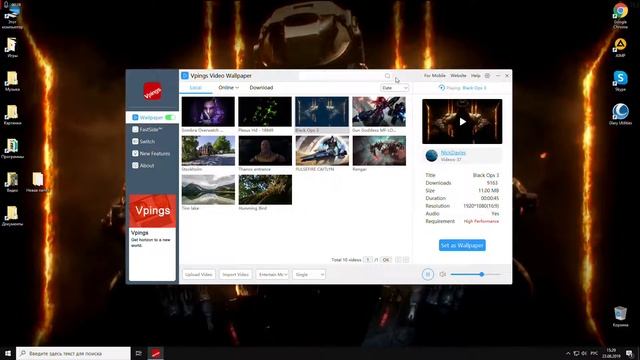Open the Glary Utilities desktop shortcut
The width and height of the screenshot is (640, 360).
point(620,114)
